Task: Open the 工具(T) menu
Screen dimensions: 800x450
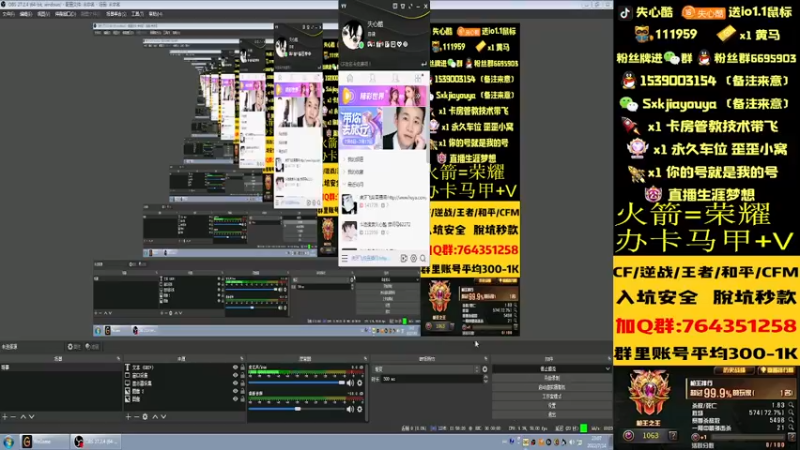Action: pos(137,14)
